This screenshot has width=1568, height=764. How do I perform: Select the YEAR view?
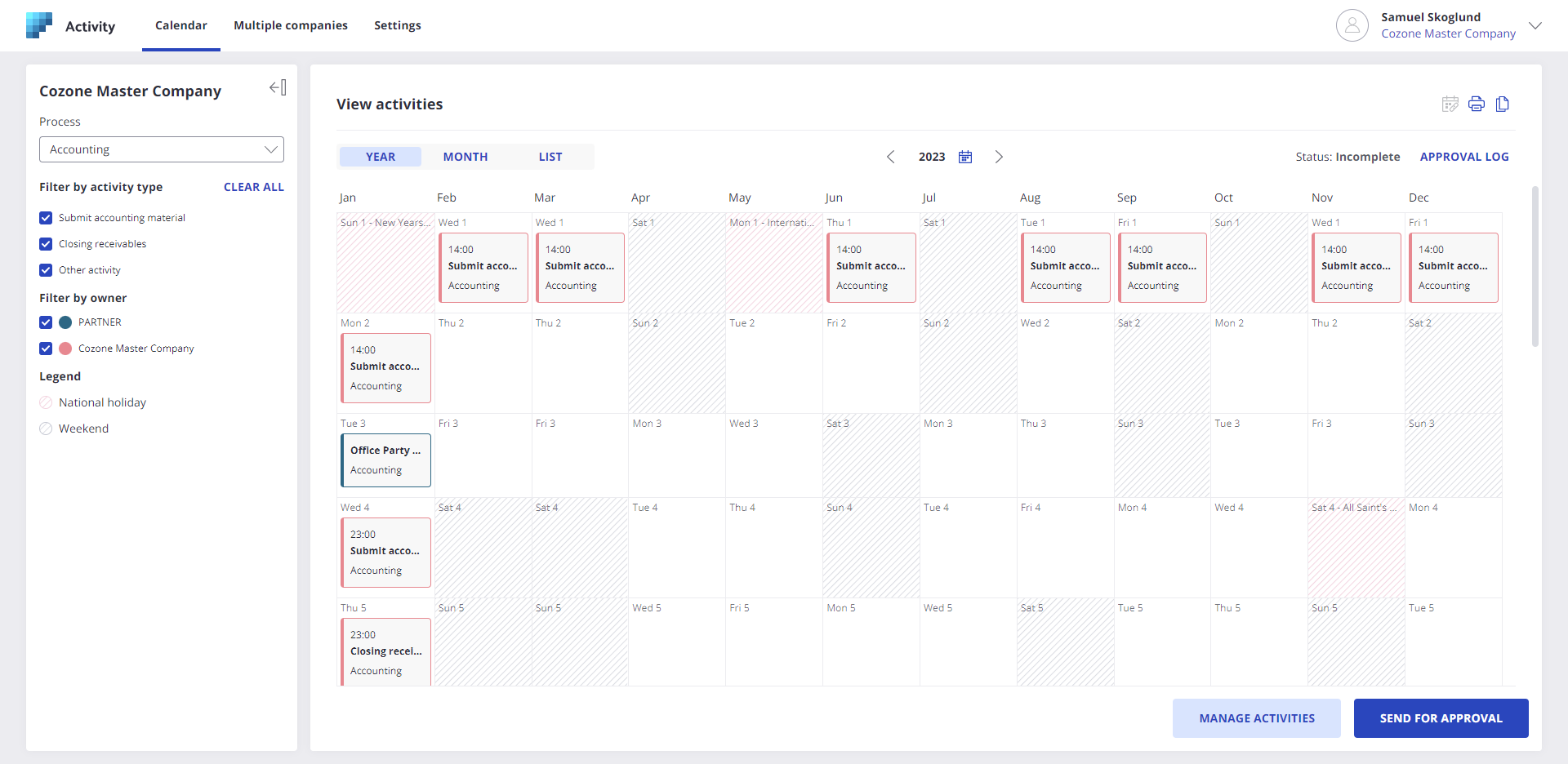pyautogui.click(x=381, y=157)
